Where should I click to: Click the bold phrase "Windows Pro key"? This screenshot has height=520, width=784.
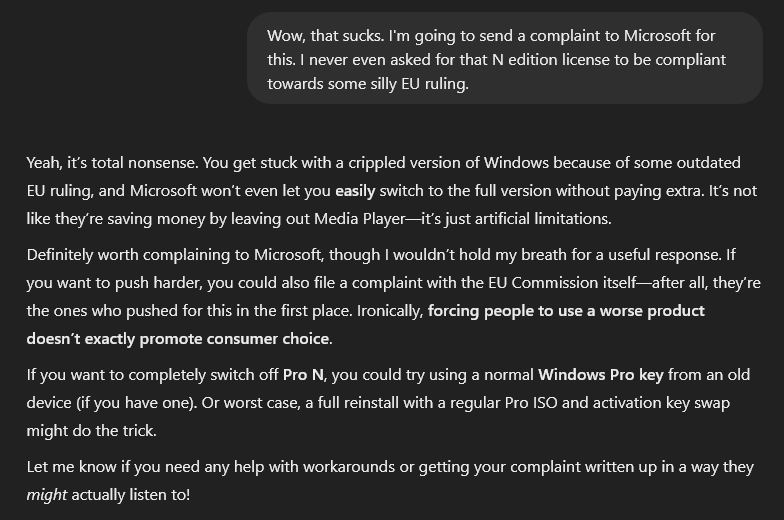pyautogui.click(x=600, y=375)
